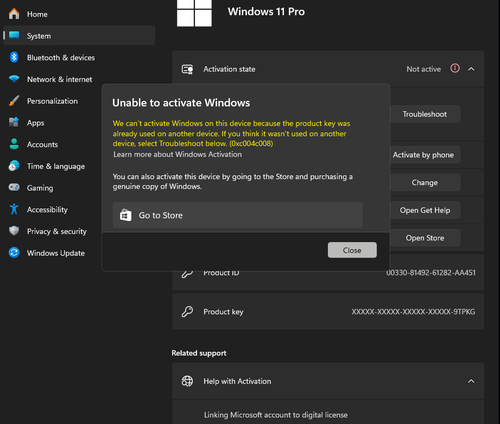Image resolution: width=500 pixels, height=424 pixels.
Task: Click the Product key key icon
Action: coord(187,312)
